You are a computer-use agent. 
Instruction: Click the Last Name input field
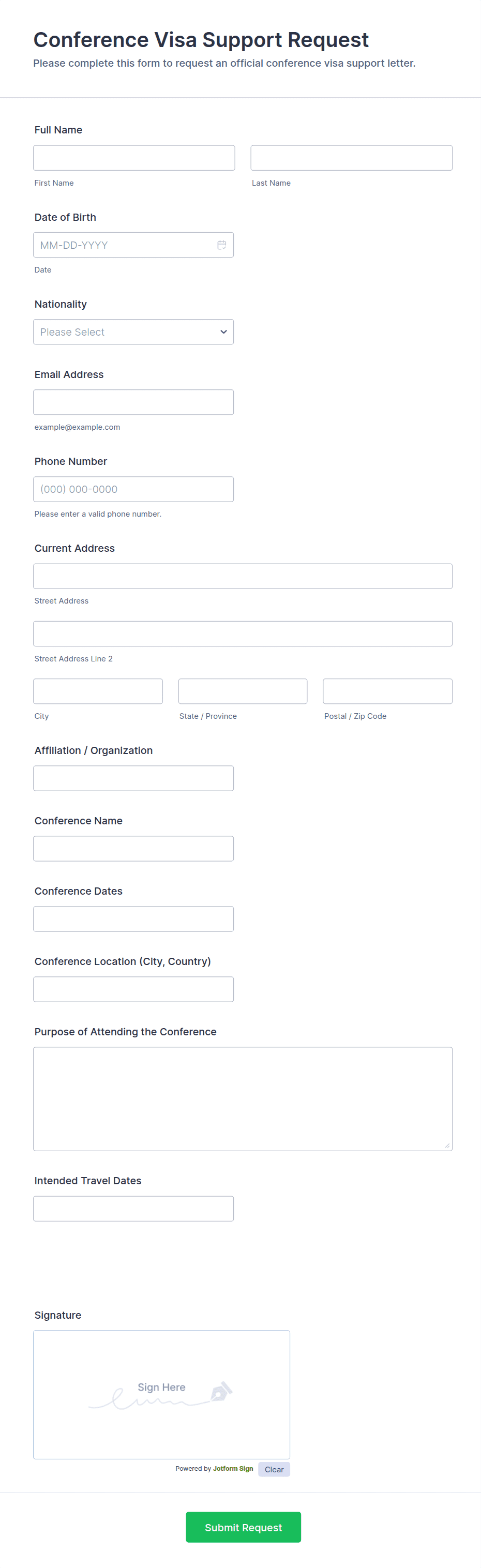click(x=351, y=158)
